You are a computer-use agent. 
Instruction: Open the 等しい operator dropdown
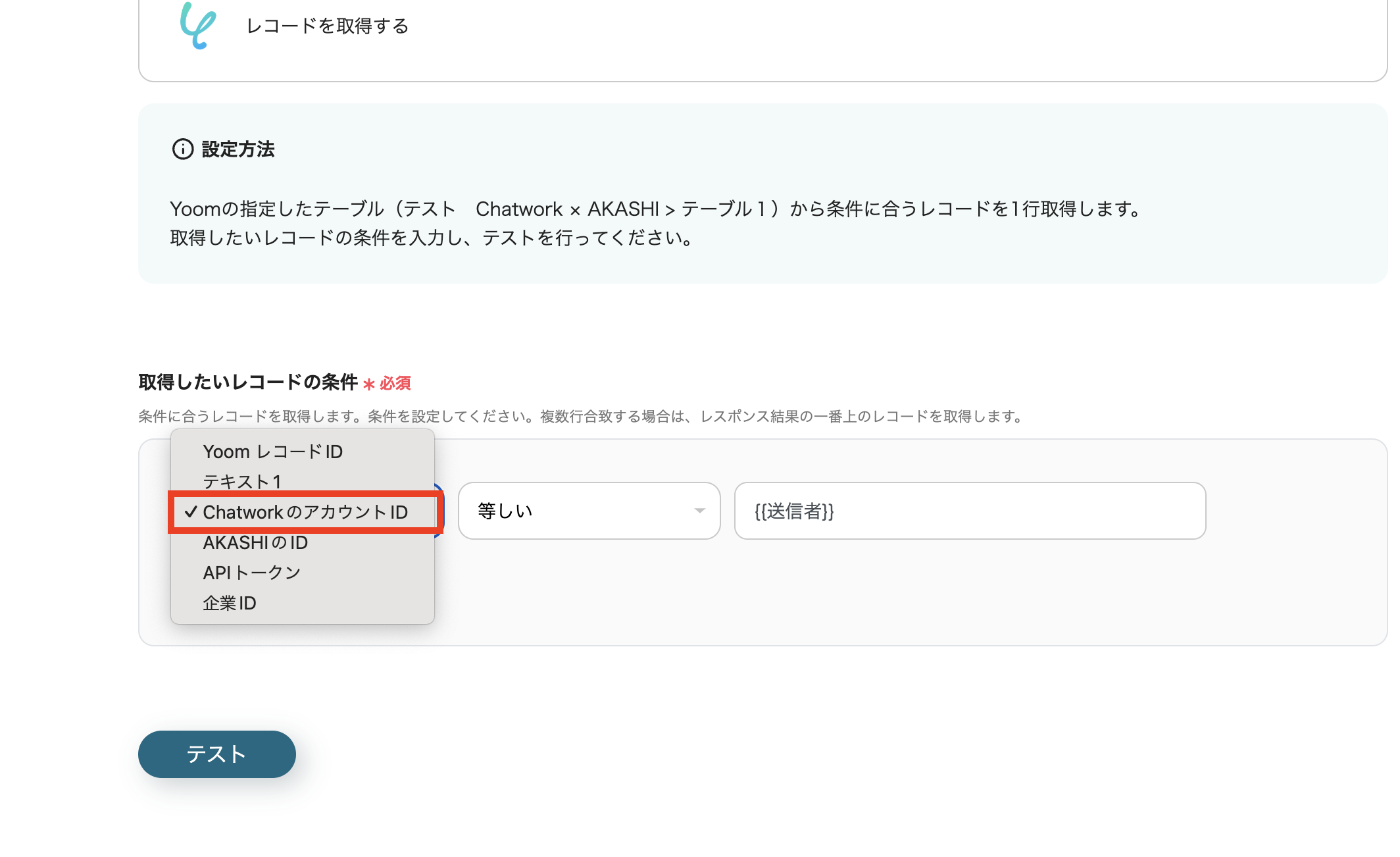pos(589,511)
